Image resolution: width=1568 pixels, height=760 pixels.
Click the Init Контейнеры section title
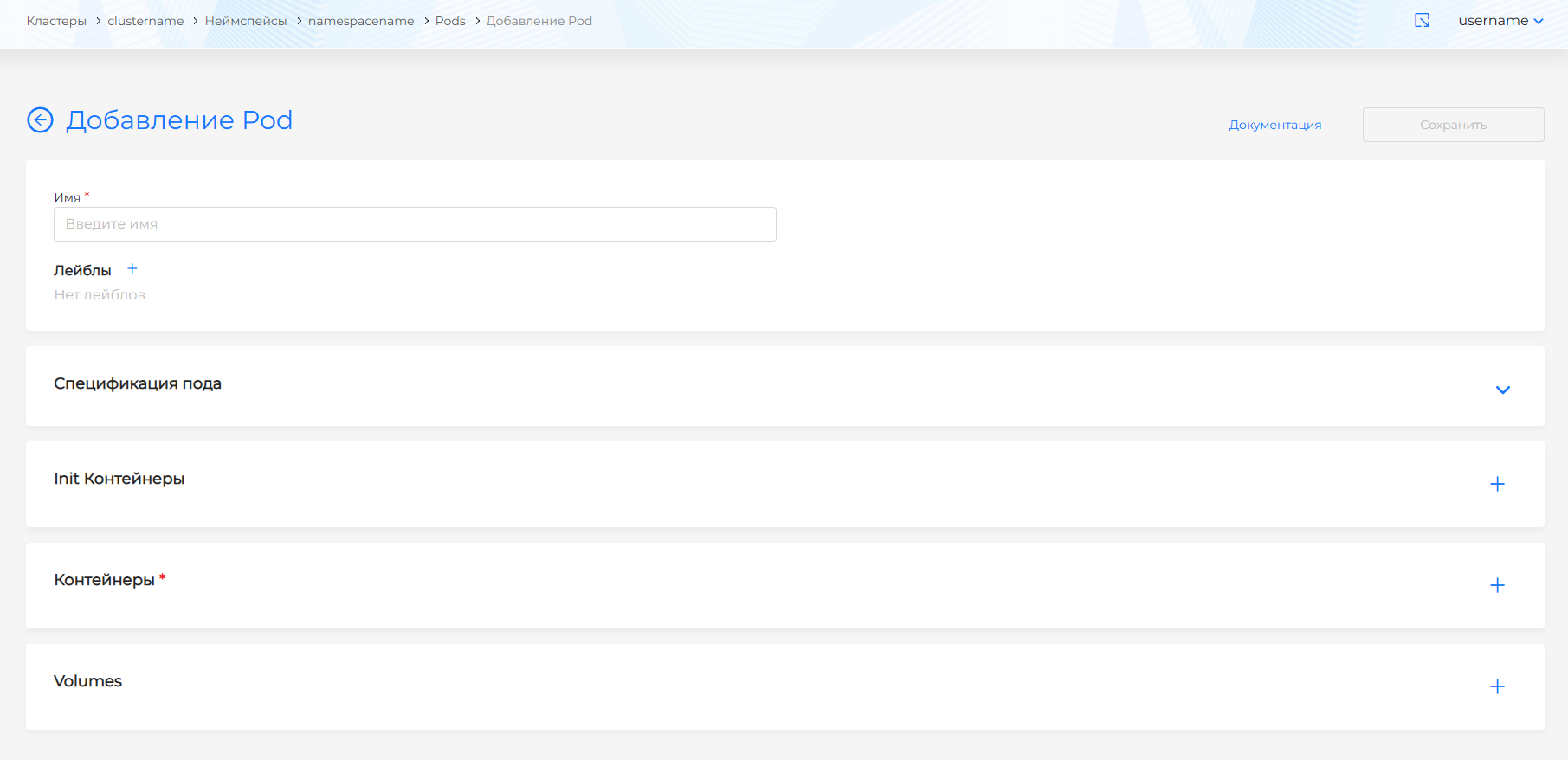pos(119,479)
